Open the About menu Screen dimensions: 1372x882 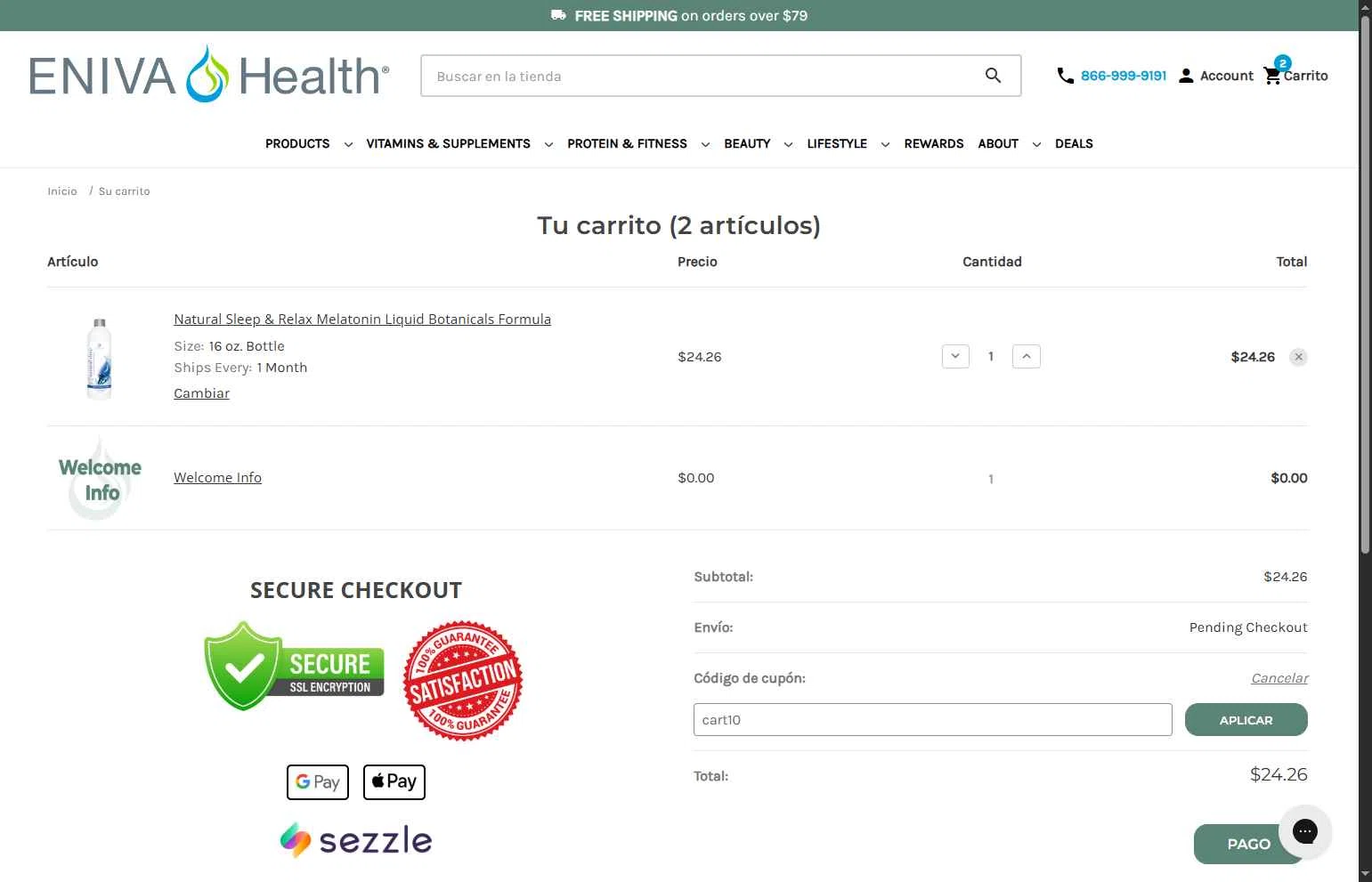click(998, 143)
